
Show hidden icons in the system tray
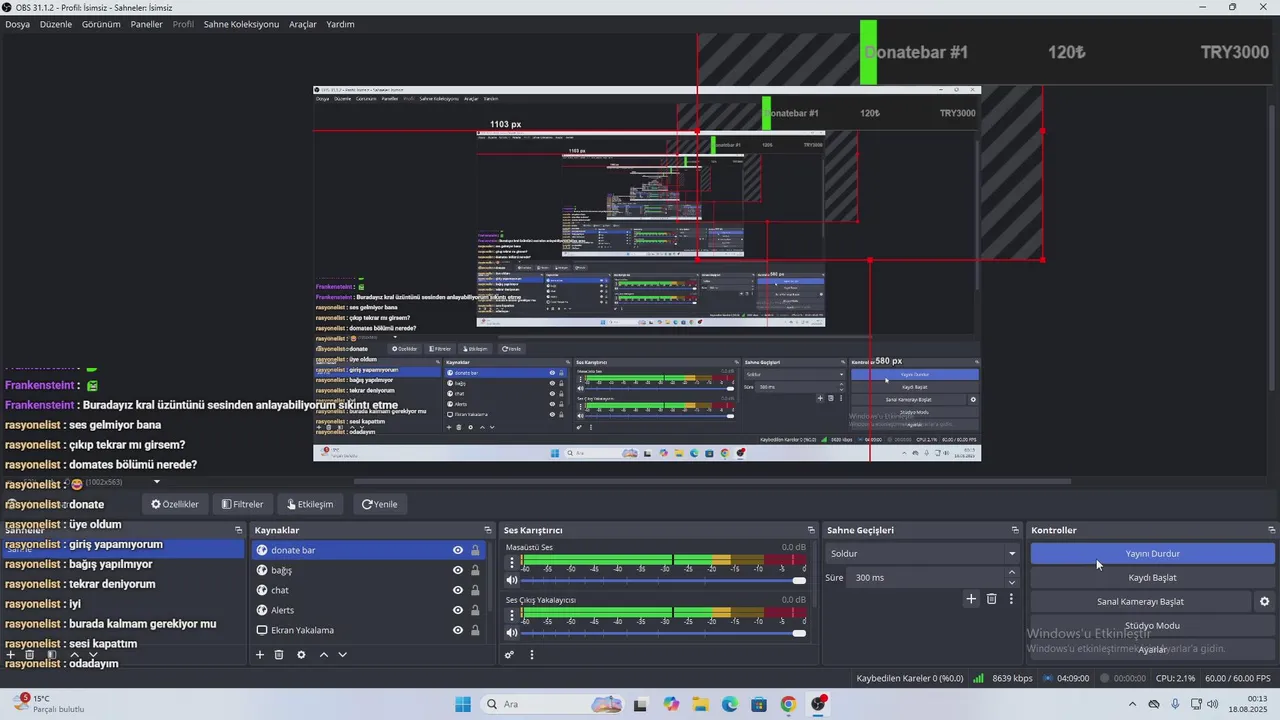tap(1134, 704)
